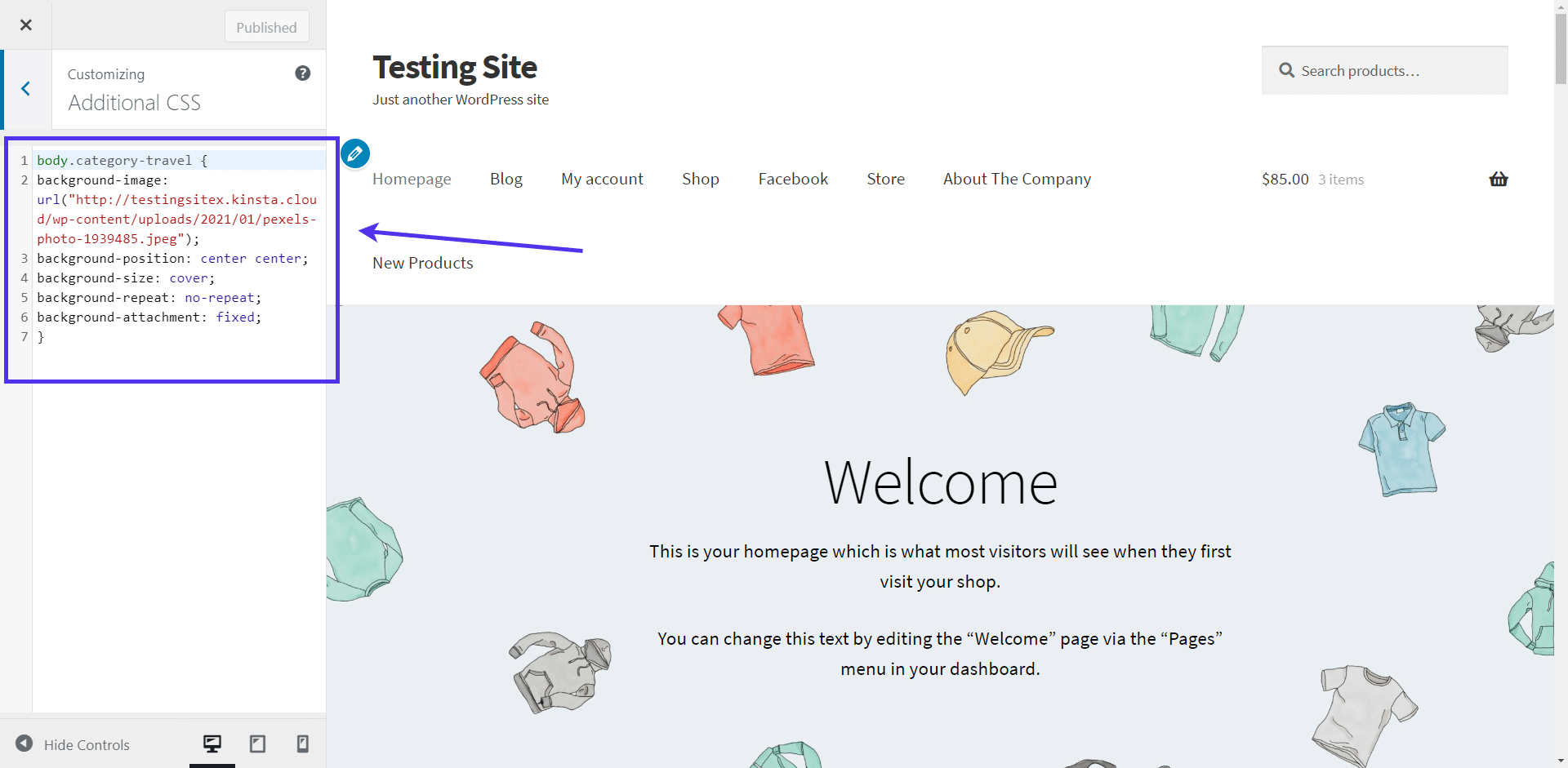The image size is (1568, 768).
Task: Click the Published button
Action: pos(266,26)
